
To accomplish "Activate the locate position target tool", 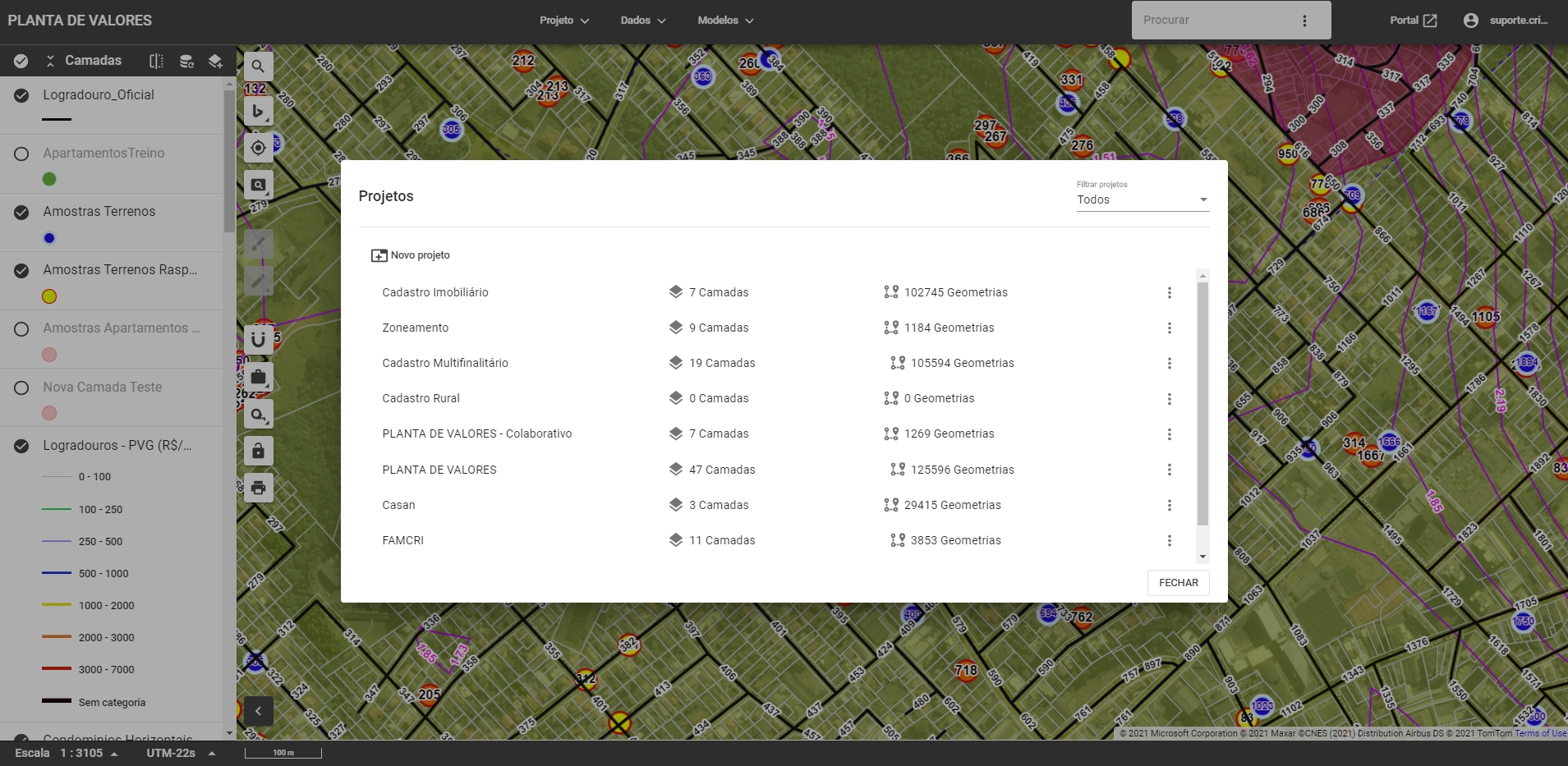I will [258, 148].
